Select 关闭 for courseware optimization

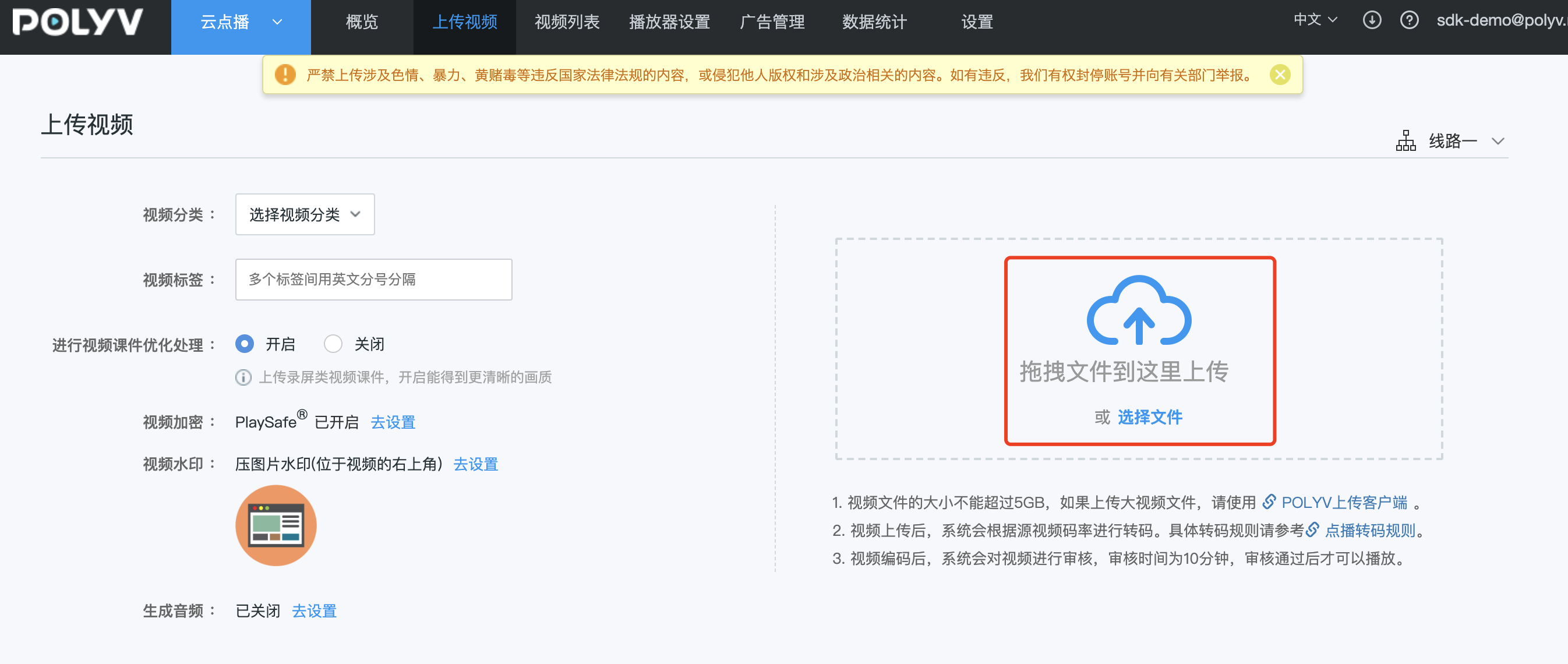pyautogui.click(x=333, y=344)
